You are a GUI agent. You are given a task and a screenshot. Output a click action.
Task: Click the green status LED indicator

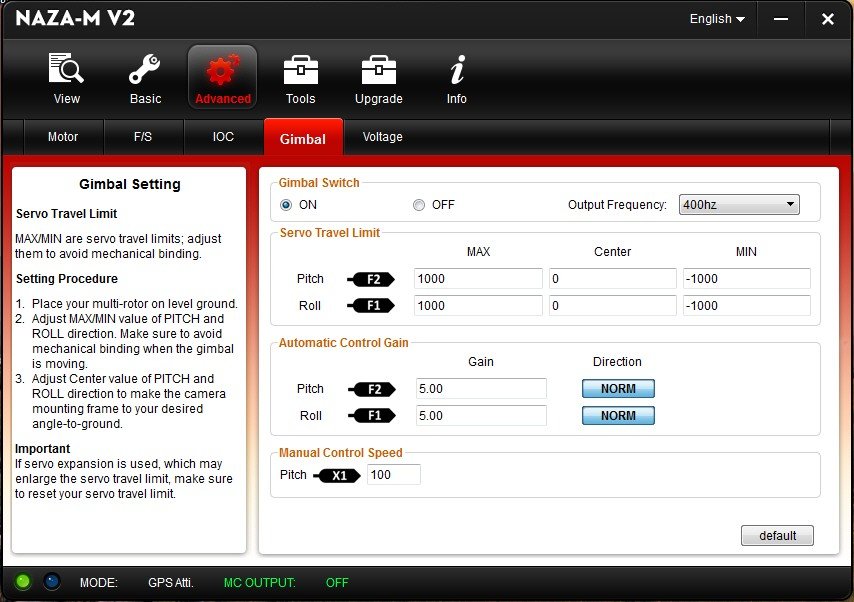click(x=23, y=582)
